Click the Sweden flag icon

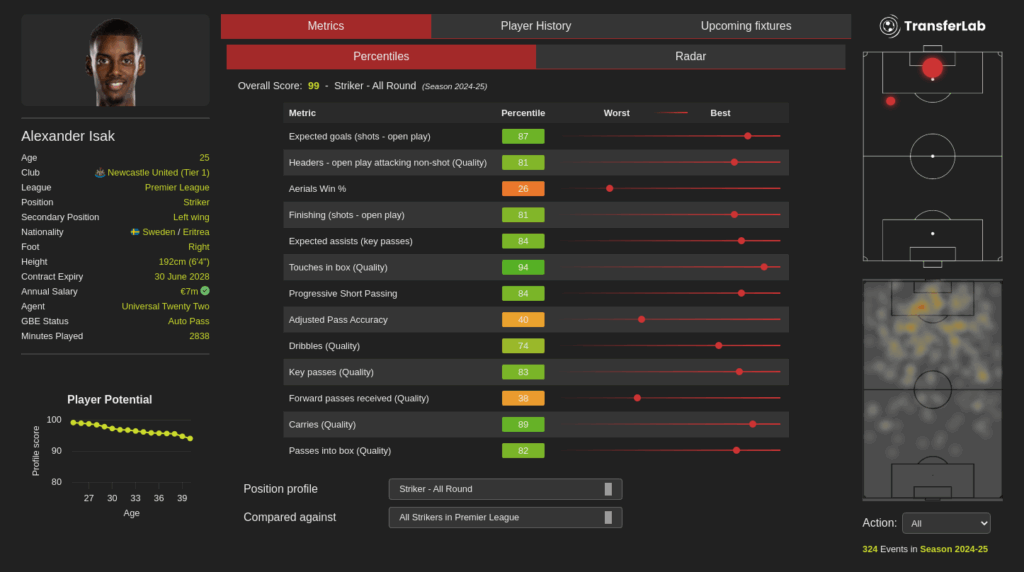(135, 232)
